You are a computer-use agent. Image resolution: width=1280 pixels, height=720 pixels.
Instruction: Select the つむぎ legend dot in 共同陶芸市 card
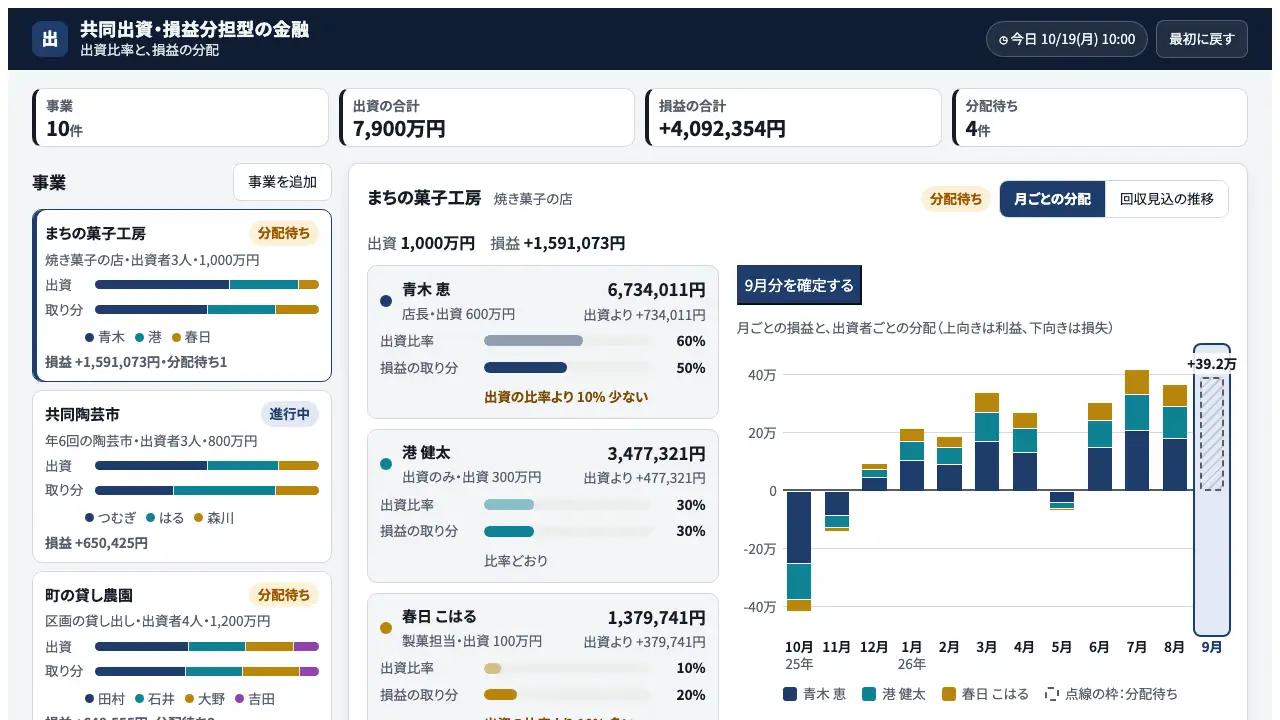click(89, 518)
